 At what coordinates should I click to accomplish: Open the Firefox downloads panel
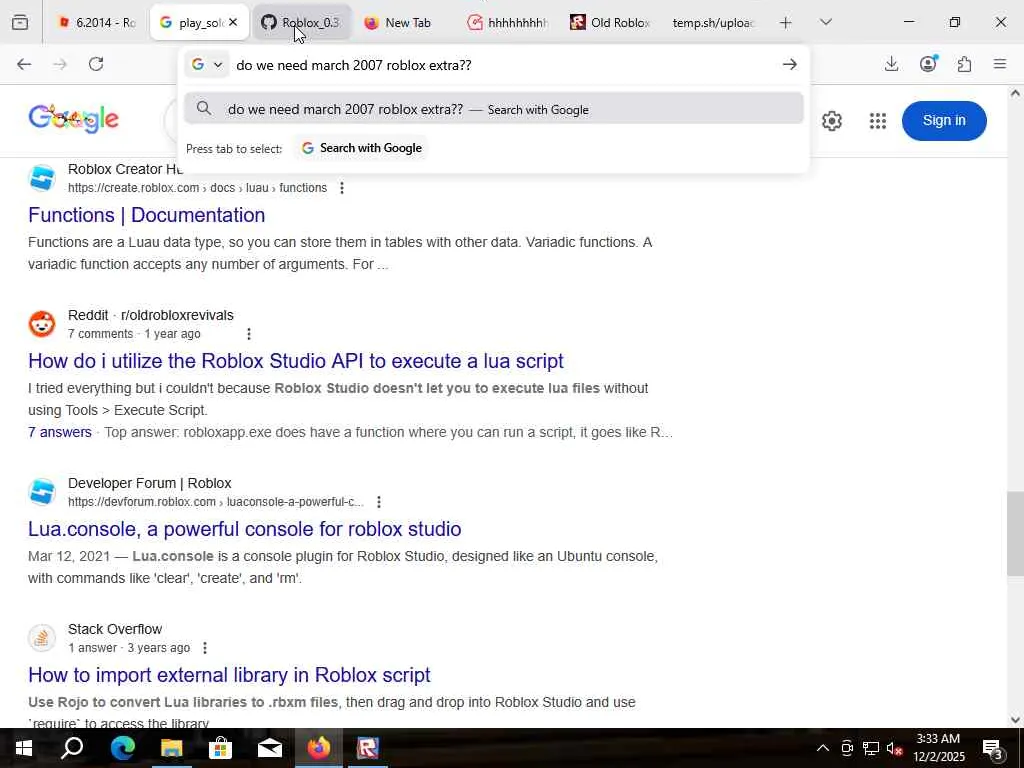click(891, 64)
